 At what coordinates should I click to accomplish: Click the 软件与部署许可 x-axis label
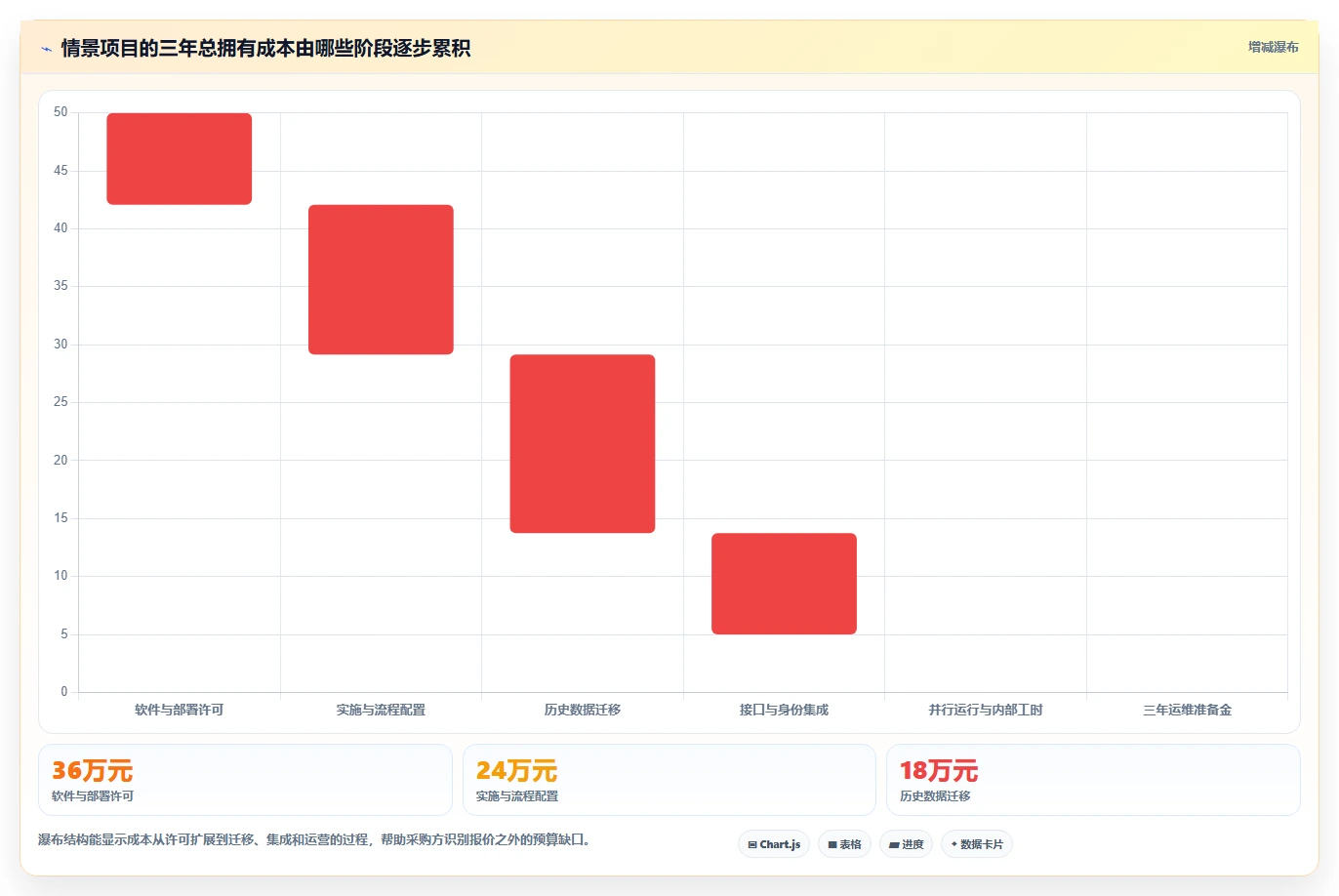click(x=180, y=710)
